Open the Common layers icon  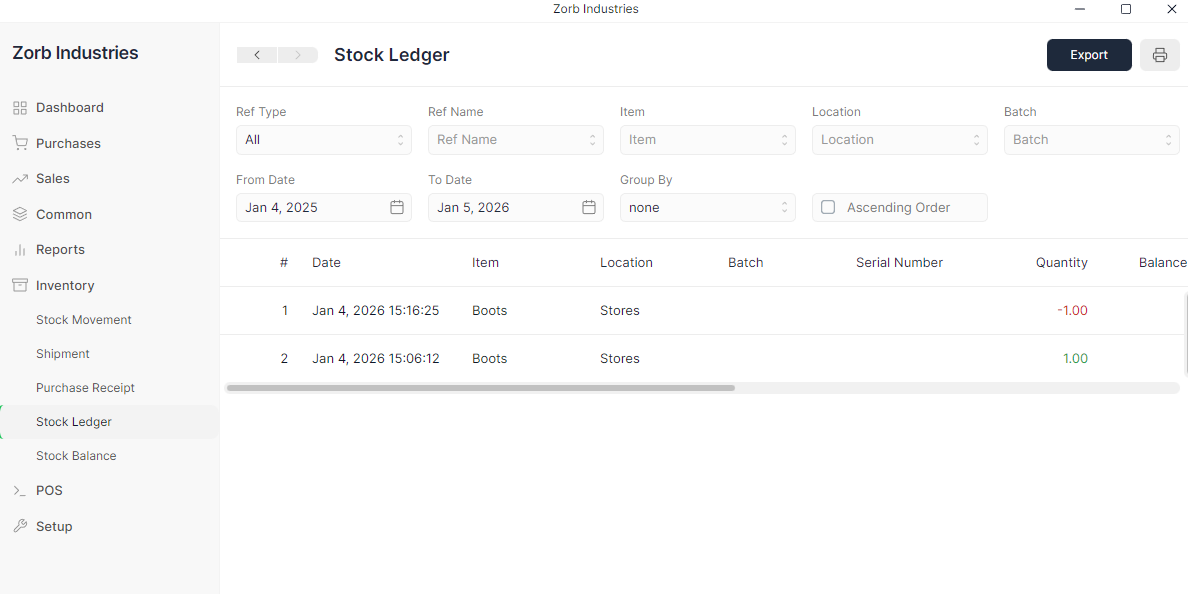click(x=21, y=214)
